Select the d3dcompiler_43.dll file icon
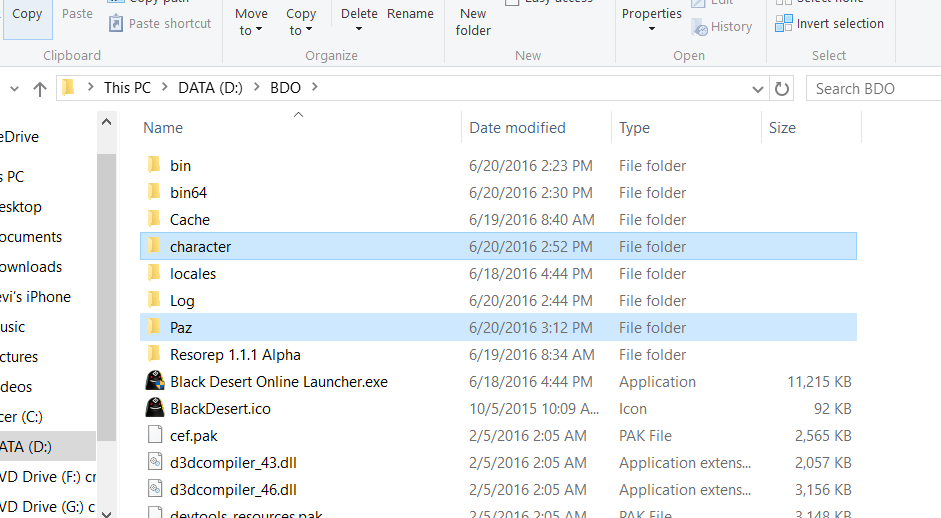The width and height of the screenshot is (941, 518). click(x=154, y=462)
